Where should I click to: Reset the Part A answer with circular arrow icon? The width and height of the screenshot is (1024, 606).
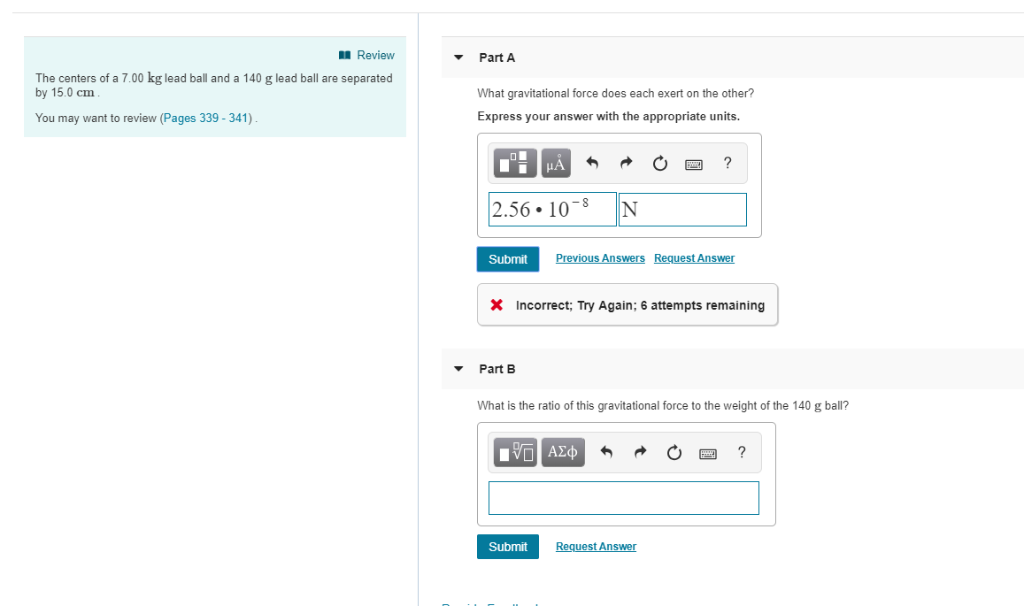(x=659, y=163)
